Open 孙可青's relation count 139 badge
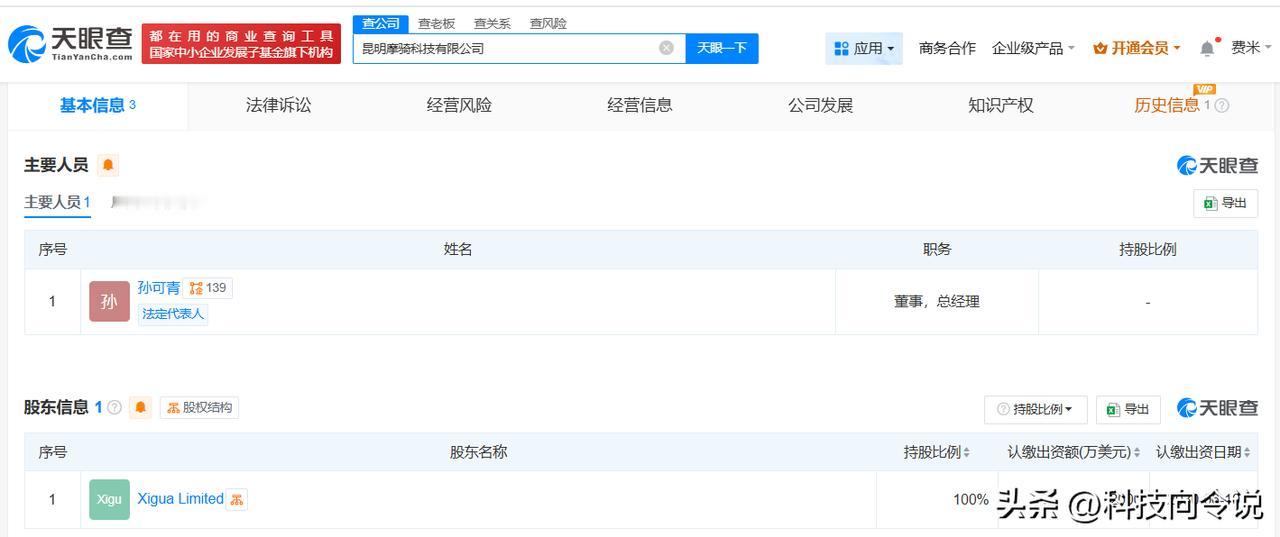The height and width of the screenshot is (537, 1280). 208,288
